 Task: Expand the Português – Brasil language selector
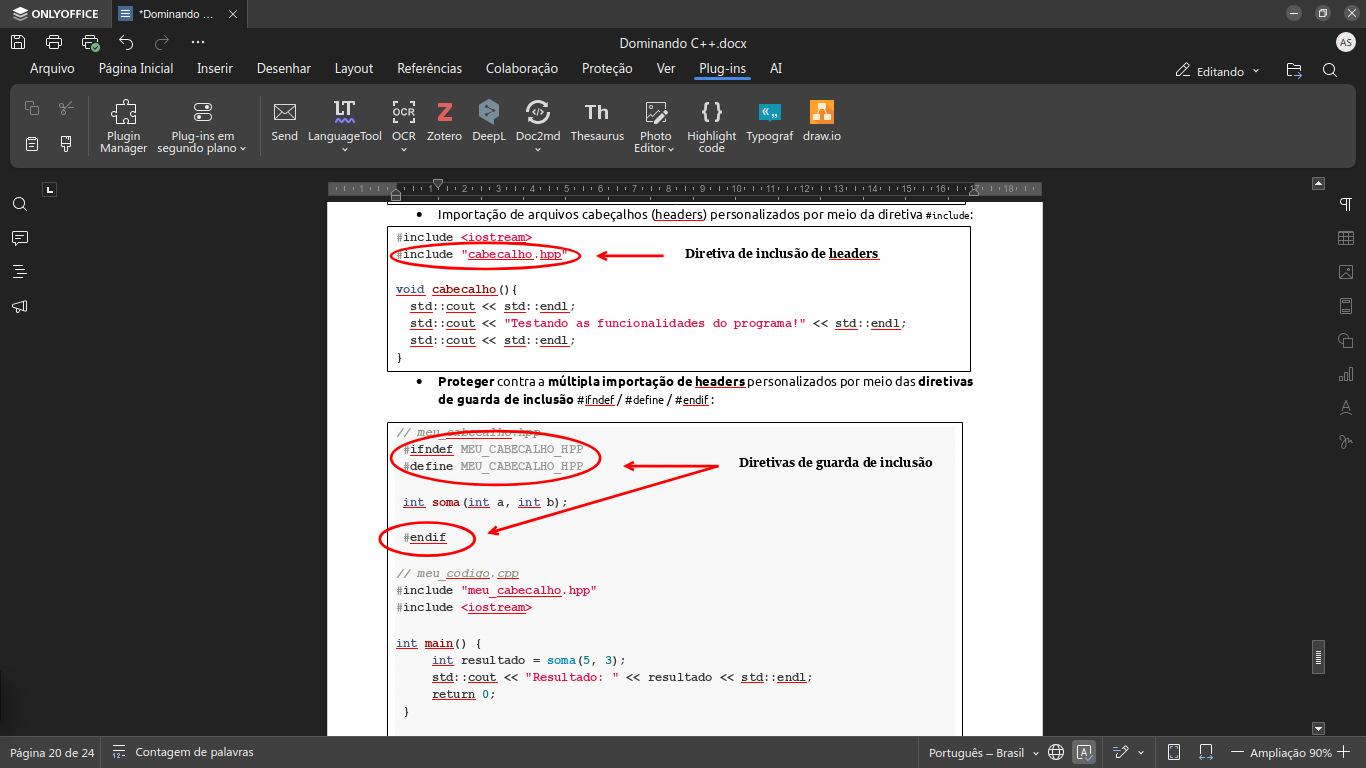point(983,753)
